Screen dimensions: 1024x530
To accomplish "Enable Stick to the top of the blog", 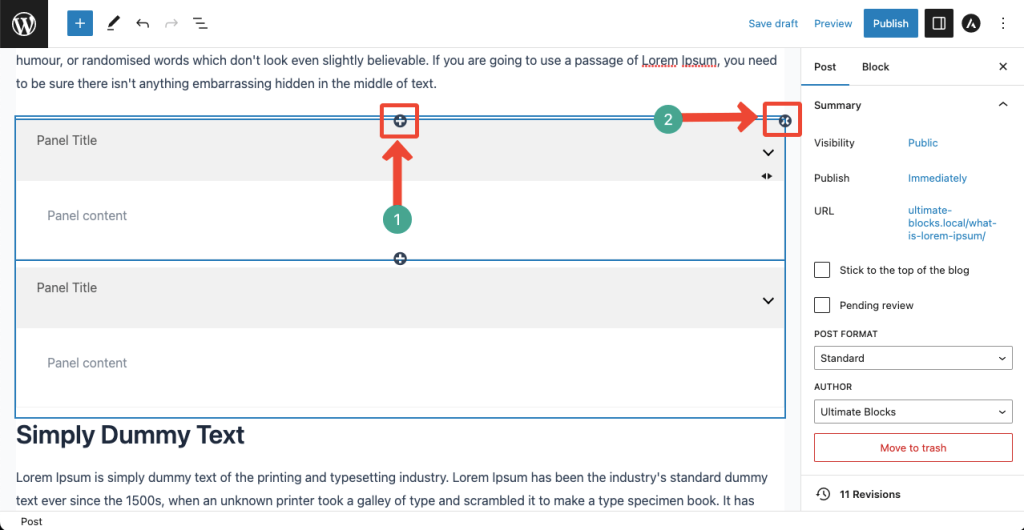I will [x=822, y=270].
